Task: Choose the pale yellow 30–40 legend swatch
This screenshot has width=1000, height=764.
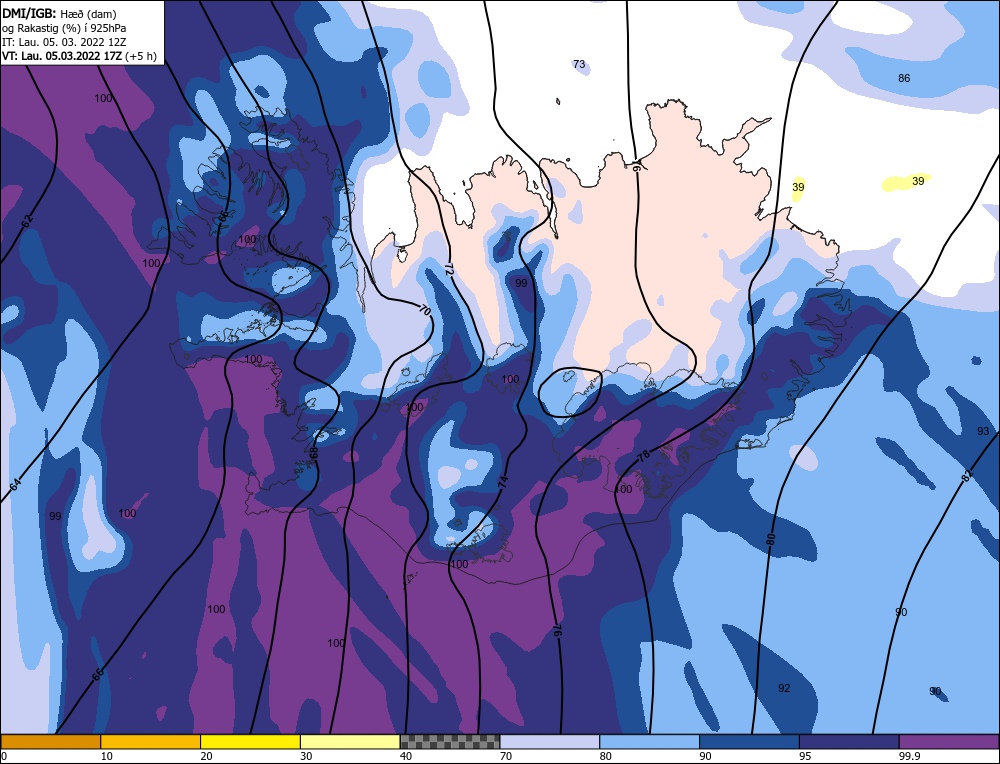Action: 350,742
